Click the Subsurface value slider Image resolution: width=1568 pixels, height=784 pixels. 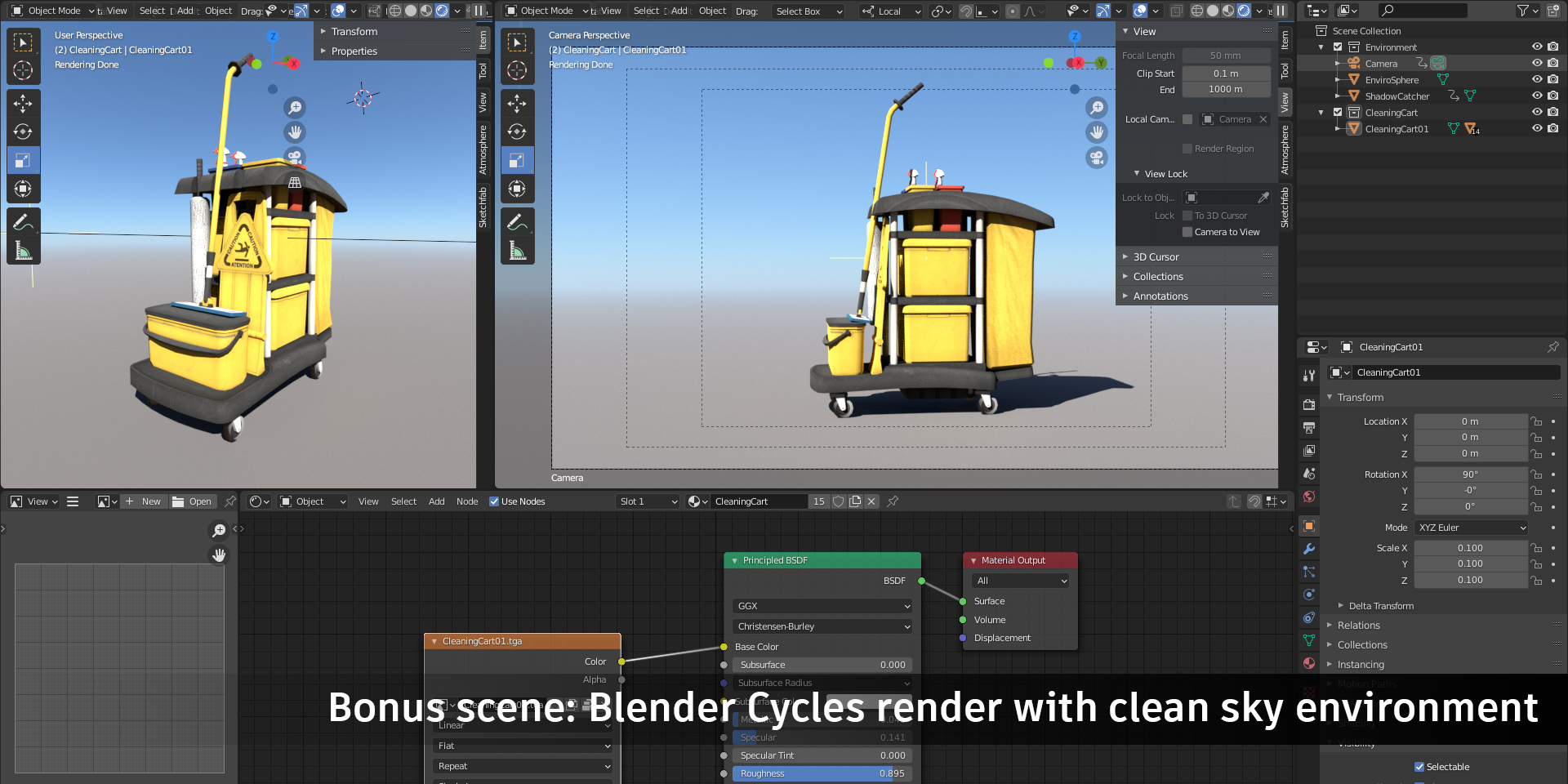pyautogui.click(x=822, y=665)
